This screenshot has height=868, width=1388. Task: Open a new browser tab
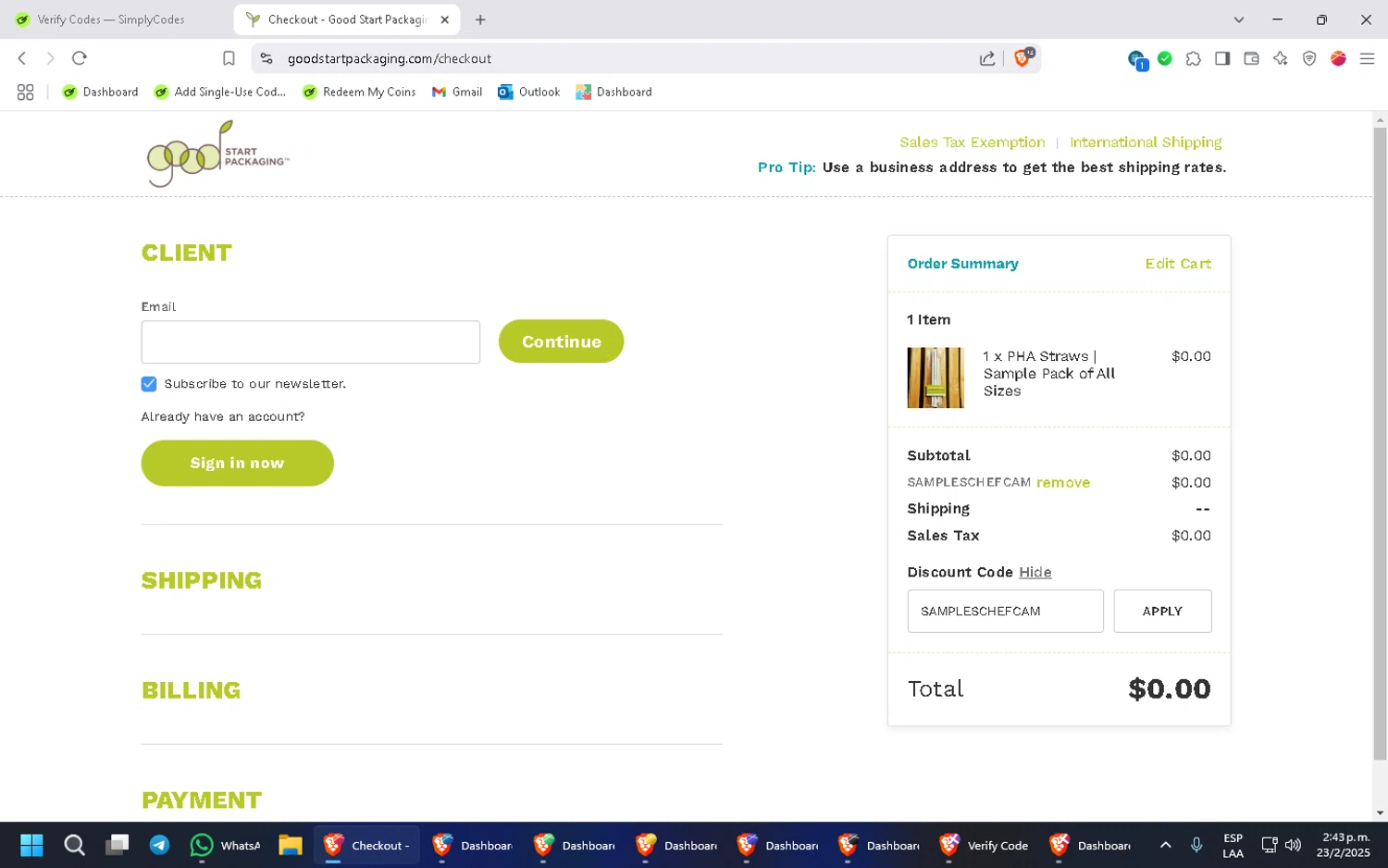480,19
